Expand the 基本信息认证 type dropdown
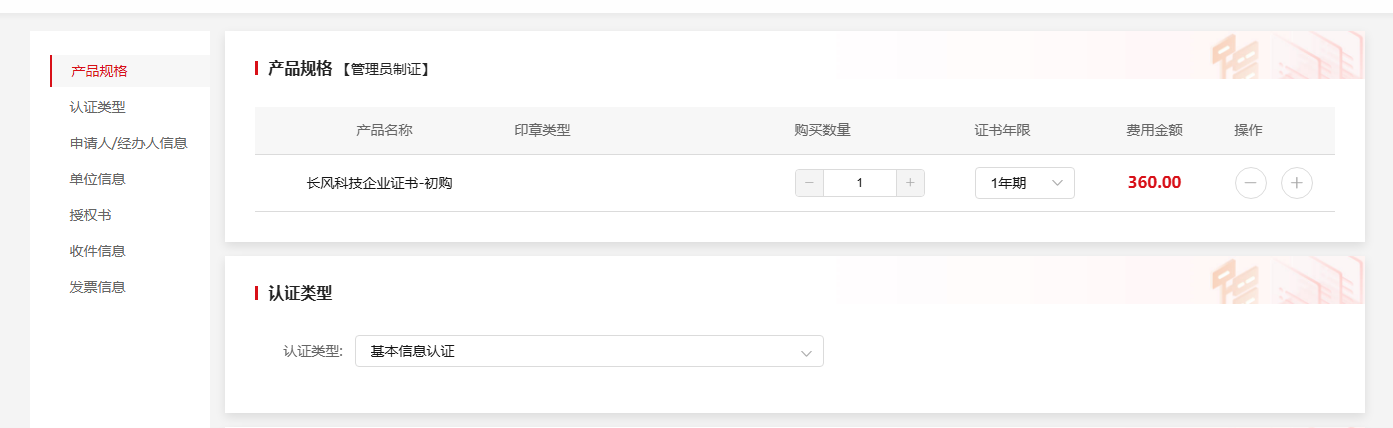The width and height of the screenshot is (1393, 428). click(x=589, y=351)
